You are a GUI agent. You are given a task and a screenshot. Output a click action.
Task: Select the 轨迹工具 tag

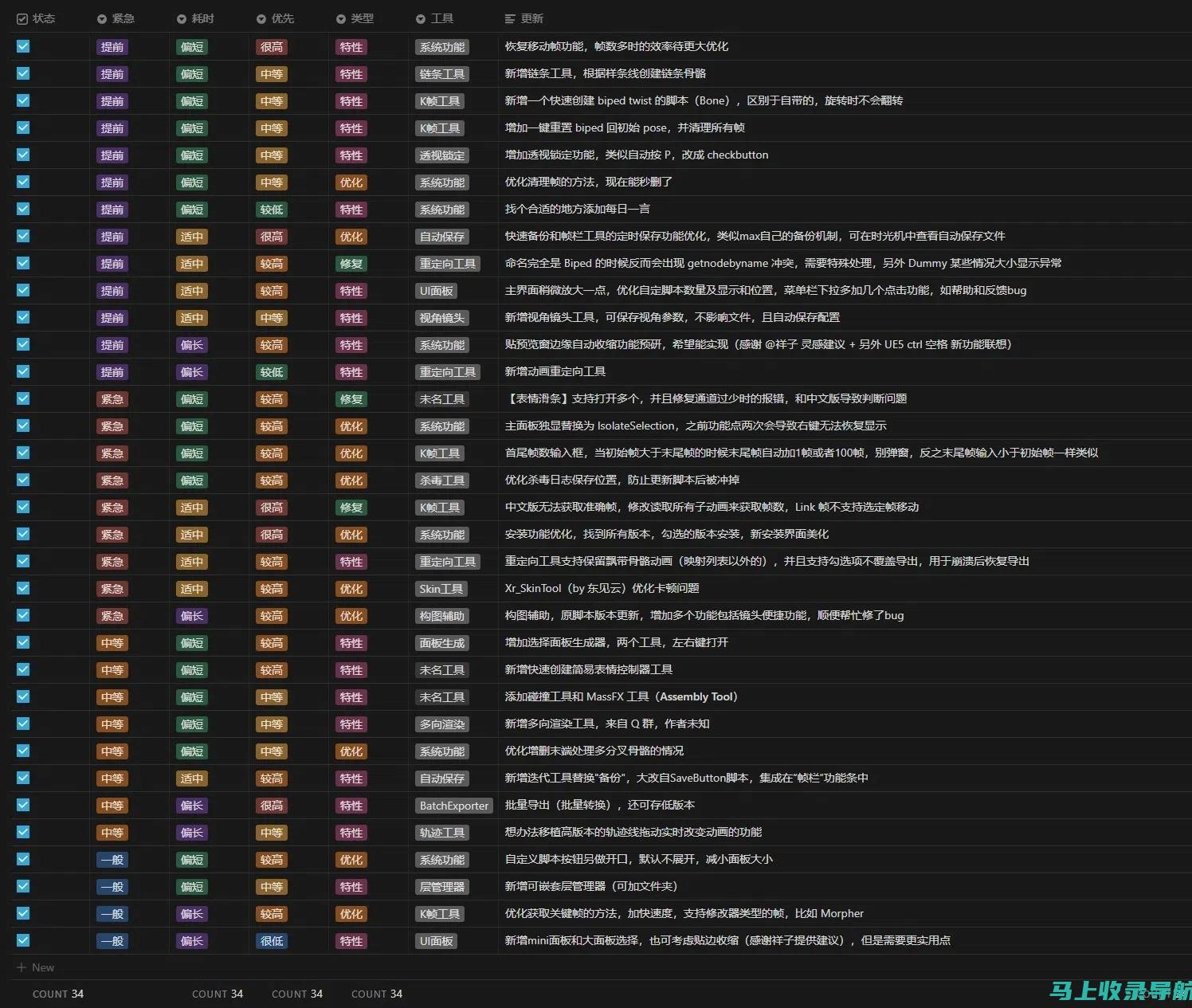[x=442, y=833]
